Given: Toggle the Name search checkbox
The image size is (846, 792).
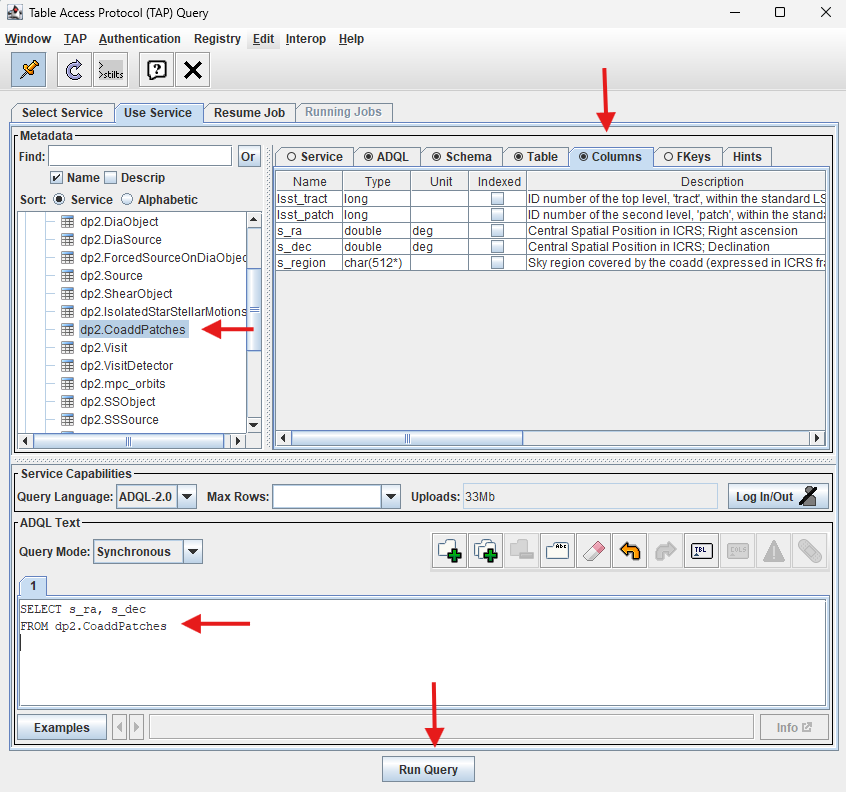Looking at the screenshot, I should point(56,177).
